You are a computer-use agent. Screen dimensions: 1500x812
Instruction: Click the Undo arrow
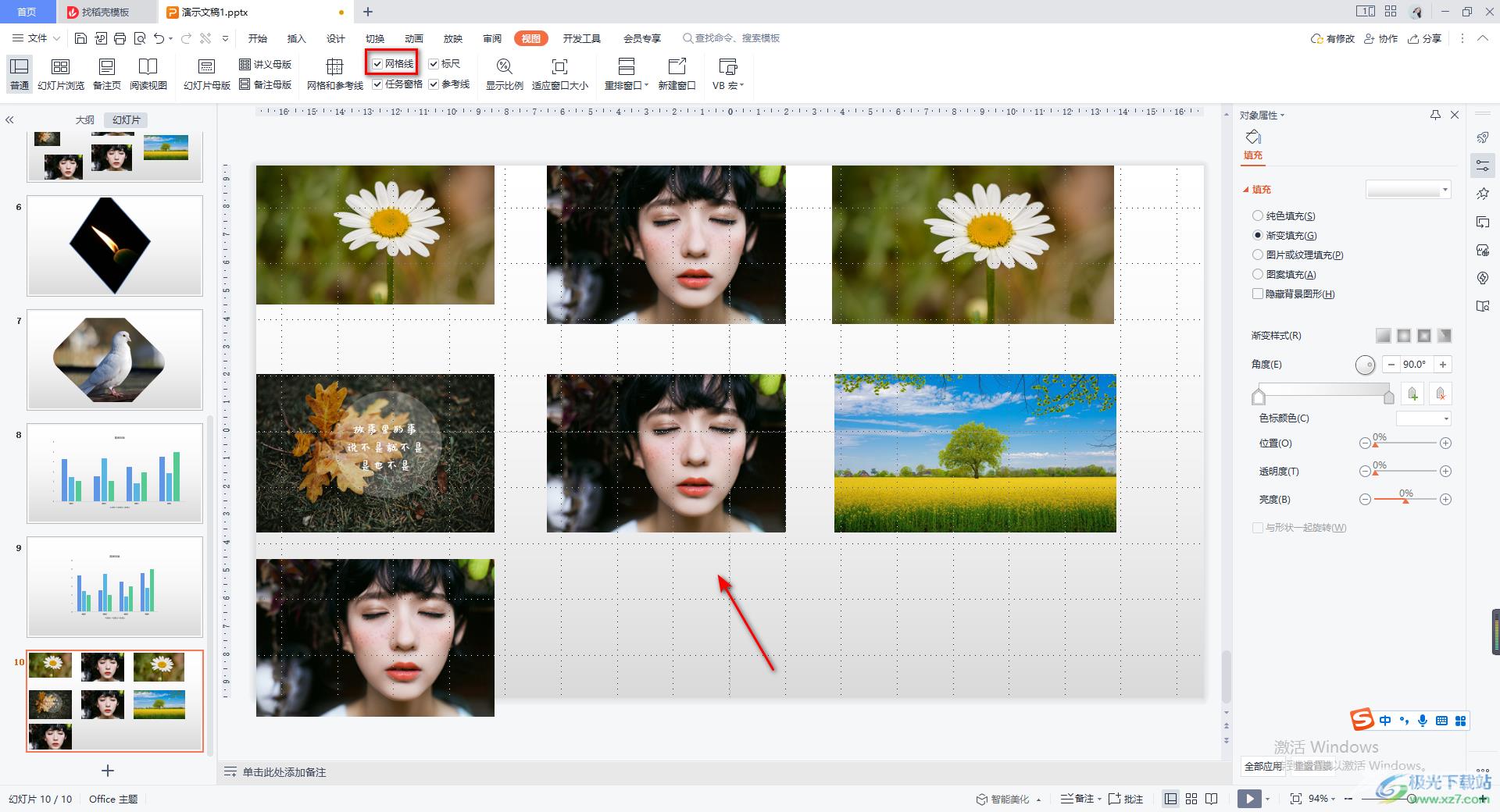tap(159, 38)
